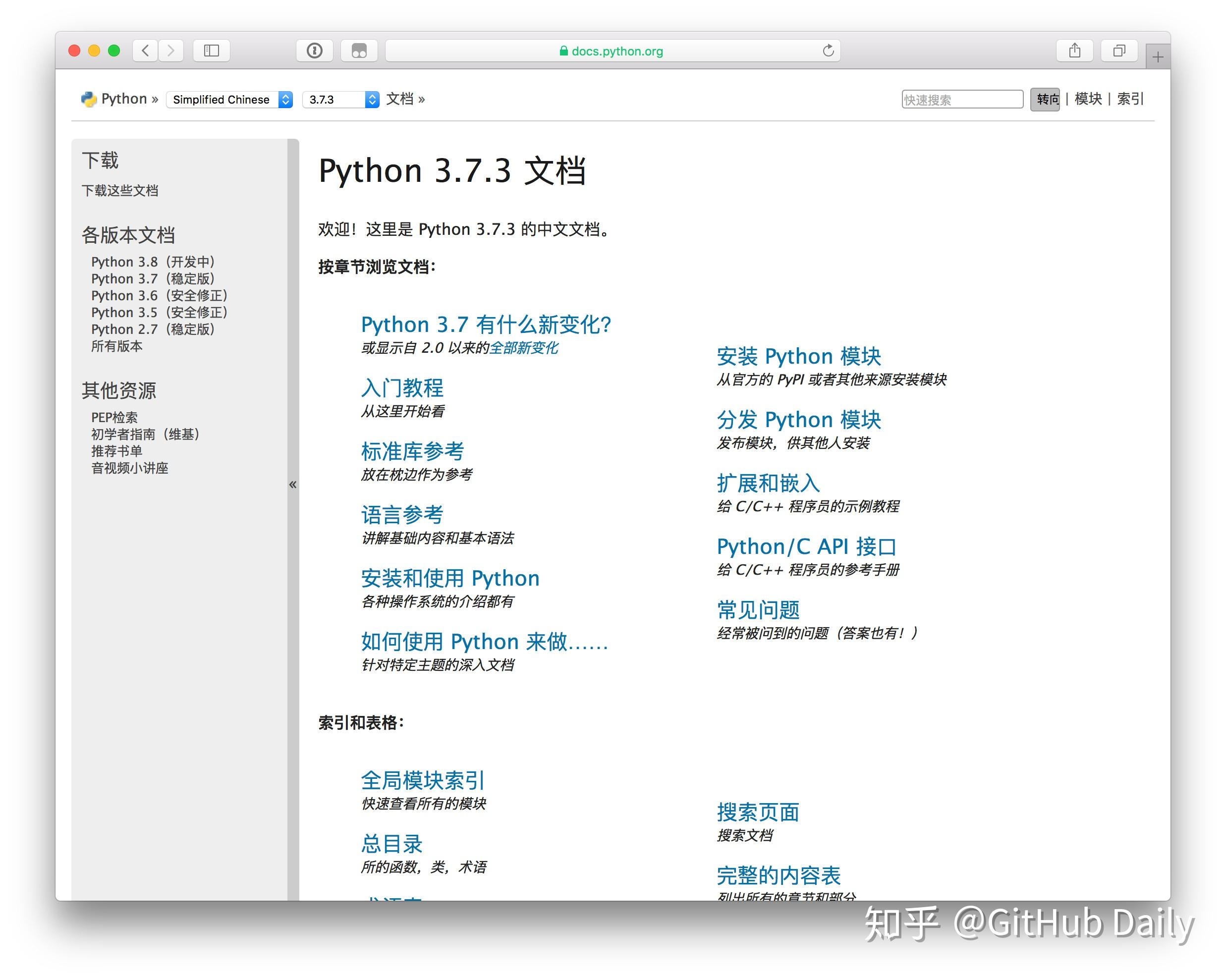Open a new tab with the plus button
This screenshot has height=980, width=1226.
[x=1157, y=56]
